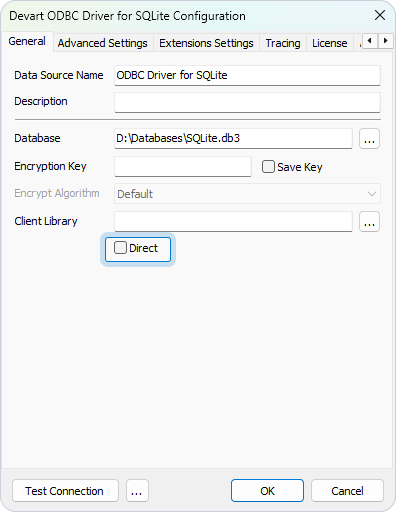
Task: Switch to the General tab
Action: coord(27,42)
